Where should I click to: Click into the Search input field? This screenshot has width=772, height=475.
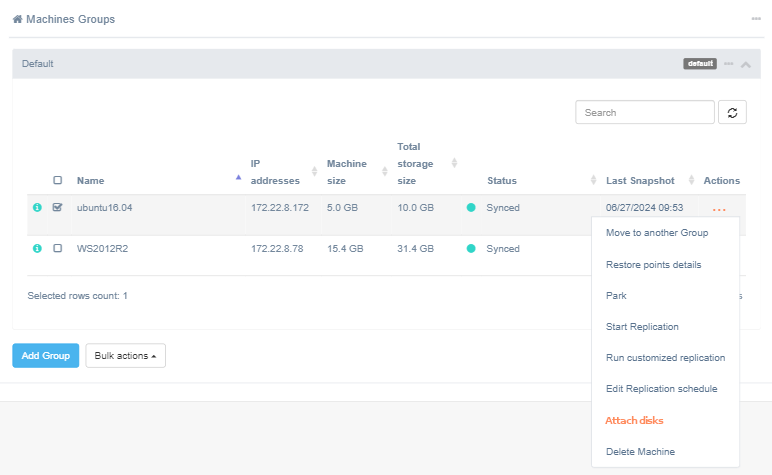(x=644, y=113)
